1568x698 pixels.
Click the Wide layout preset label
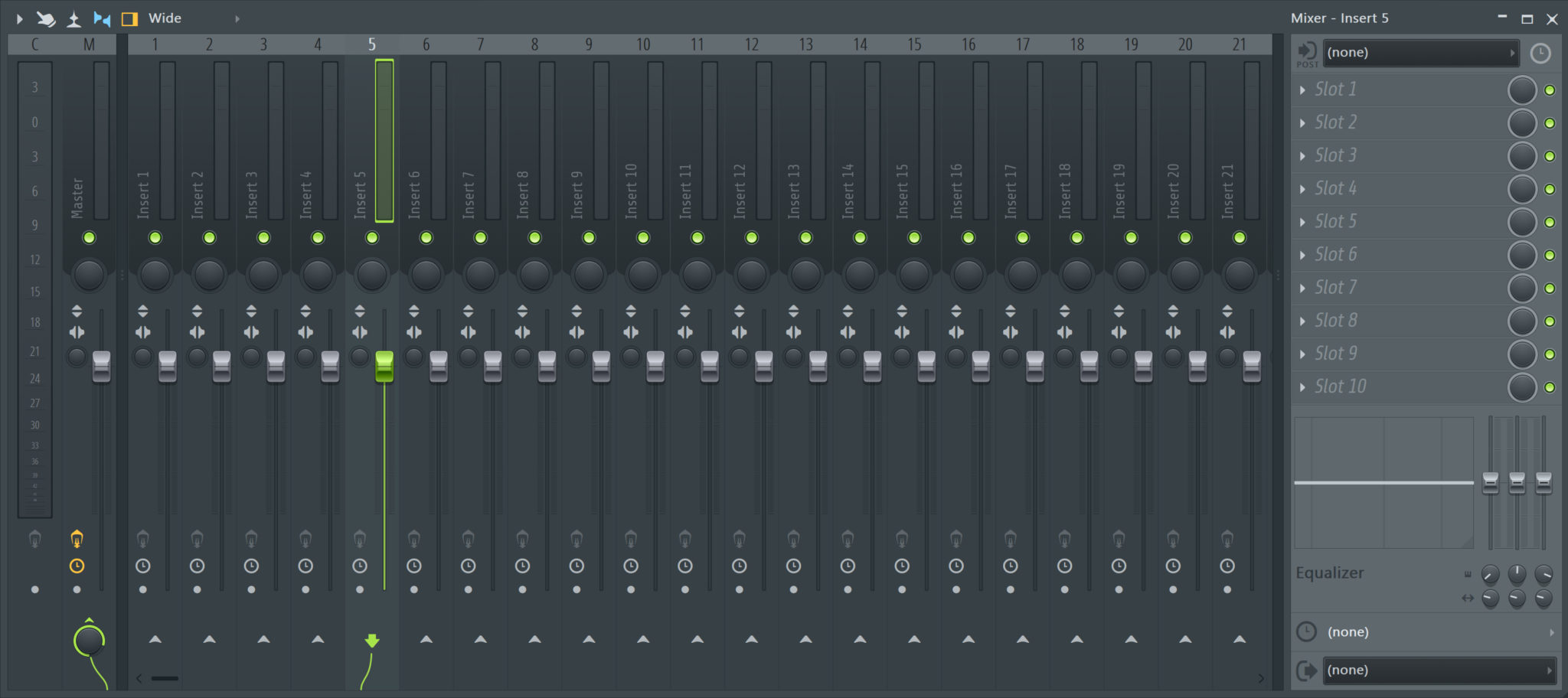(165, 18)
